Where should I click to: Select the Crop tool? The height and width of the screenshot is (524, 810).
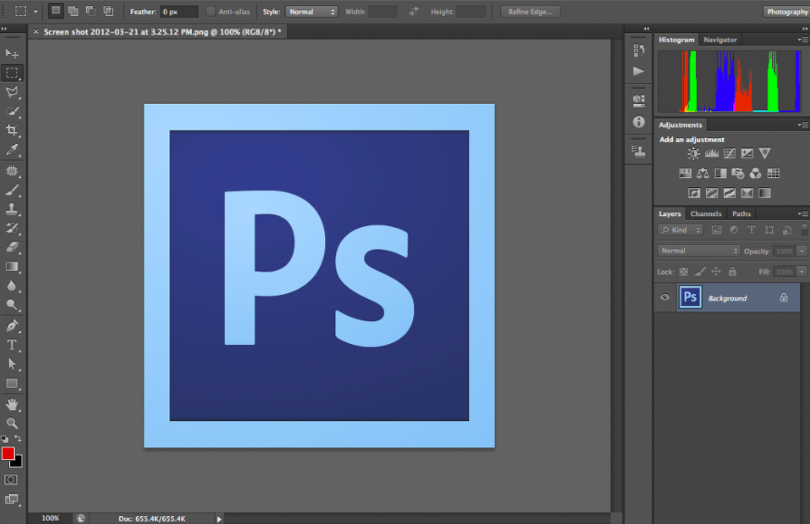click(11, 130)
